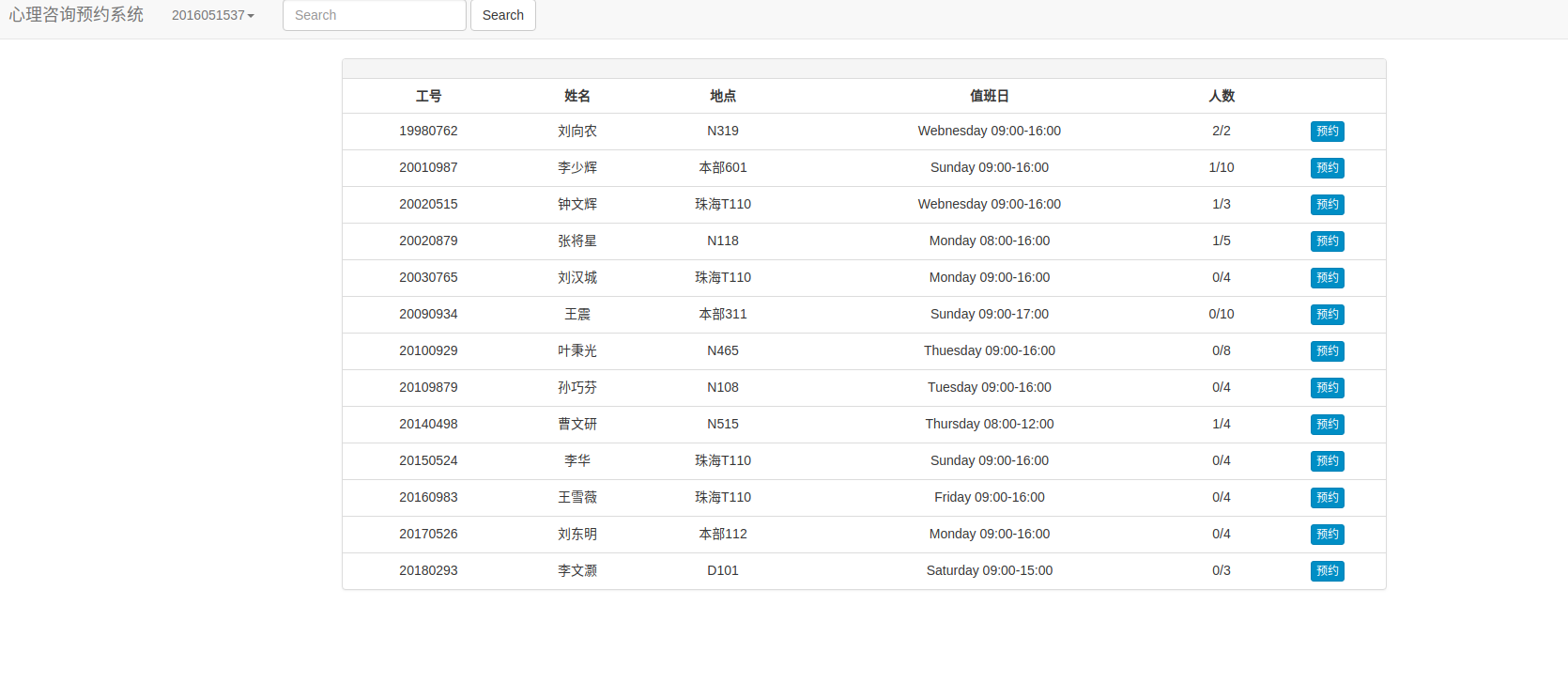The image size is (1568, 699).
Task: Click location N118
Action: [723, 241]
